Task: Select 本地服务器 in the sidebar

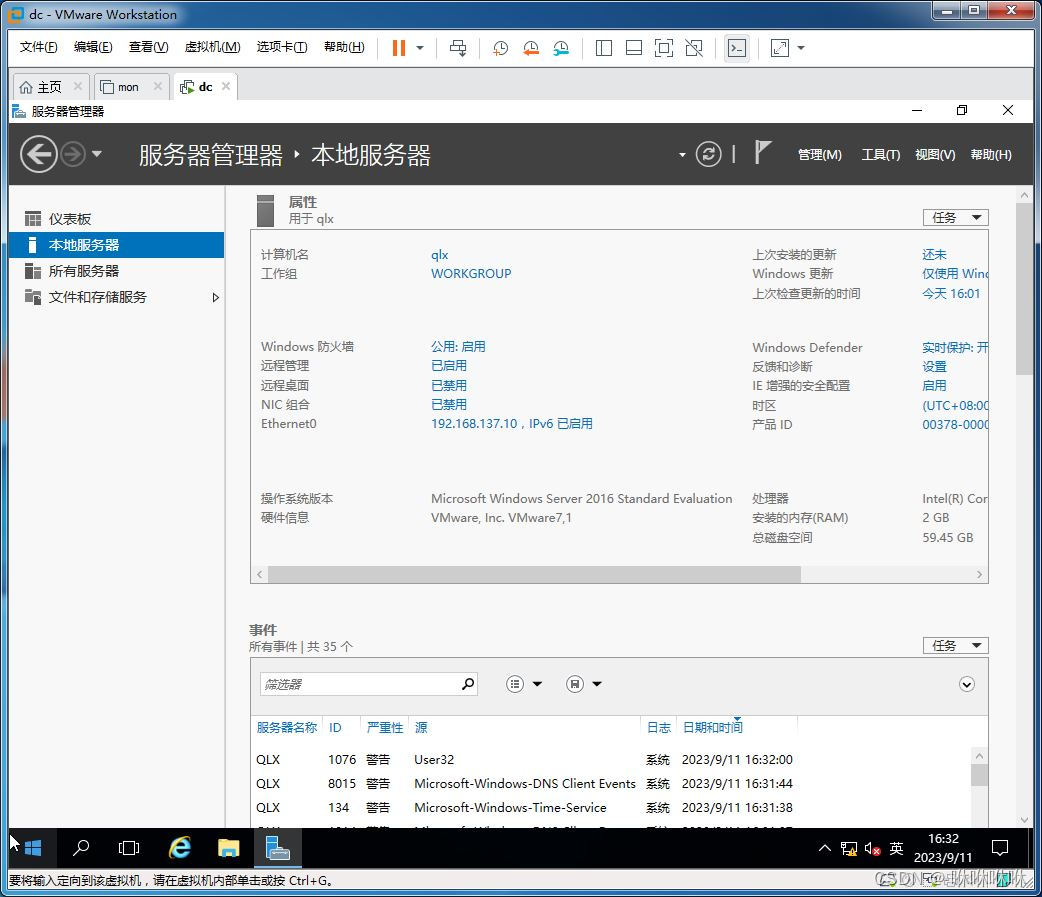Action: pyautogui.click(x=116, y=245)
